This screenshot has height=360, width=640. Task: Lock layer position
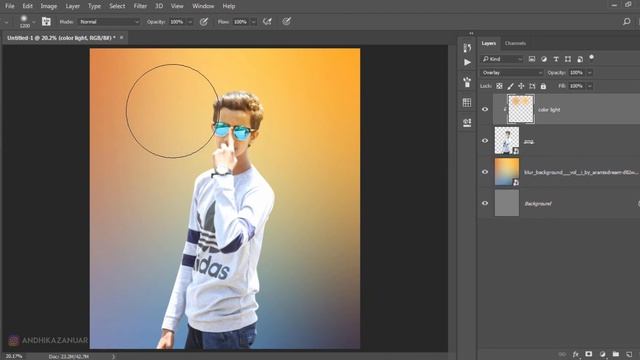[521, 86]
